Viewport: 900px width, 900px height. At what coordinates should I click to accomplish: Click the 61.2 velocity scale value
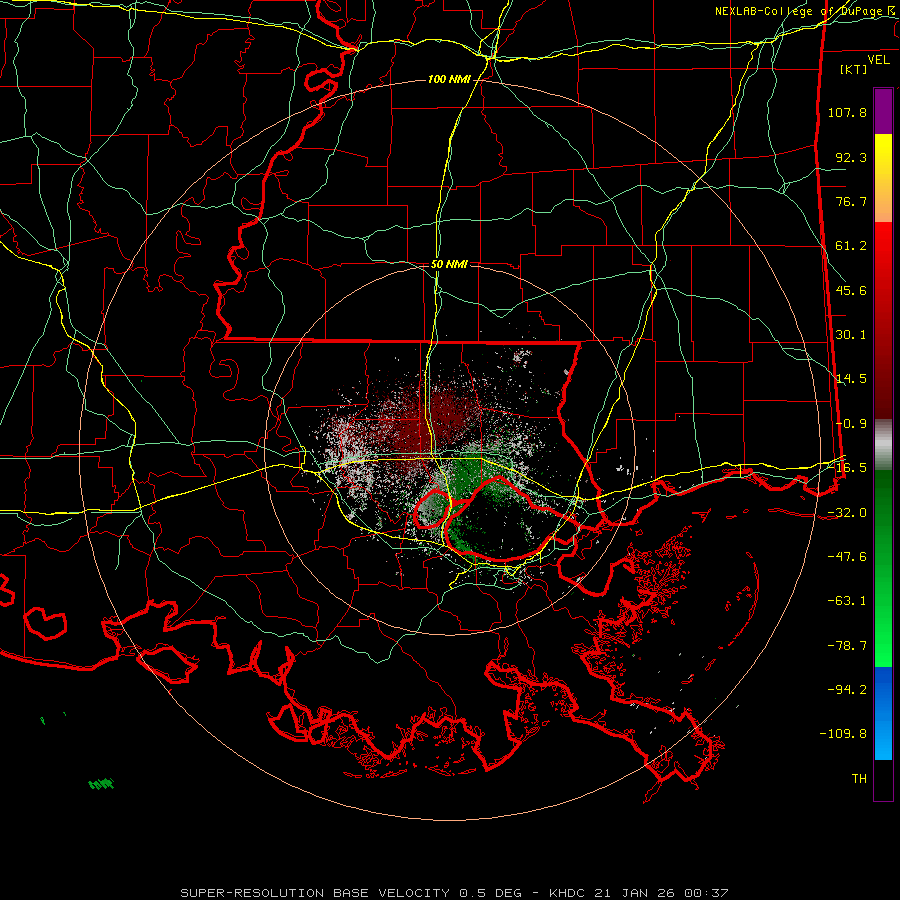pos(851,246)
